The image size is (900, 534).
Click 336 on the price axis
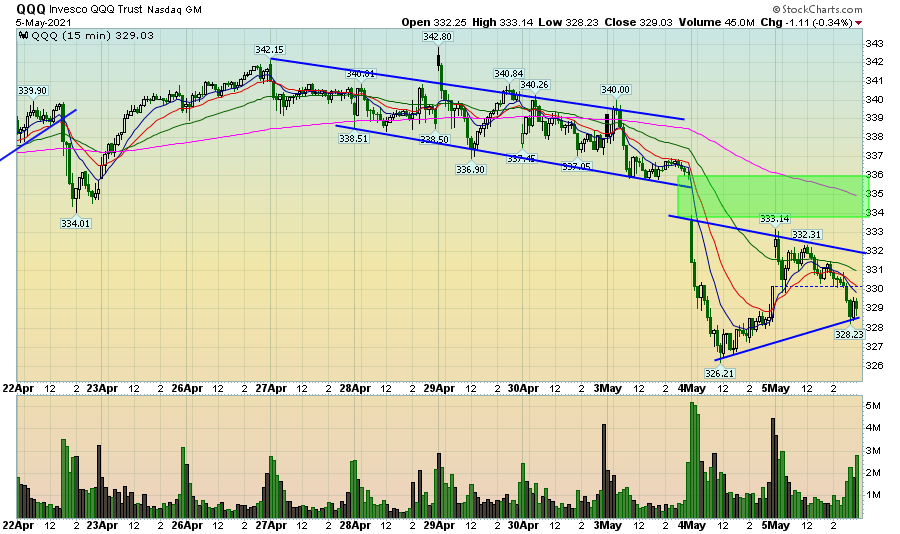click(874, 175)
